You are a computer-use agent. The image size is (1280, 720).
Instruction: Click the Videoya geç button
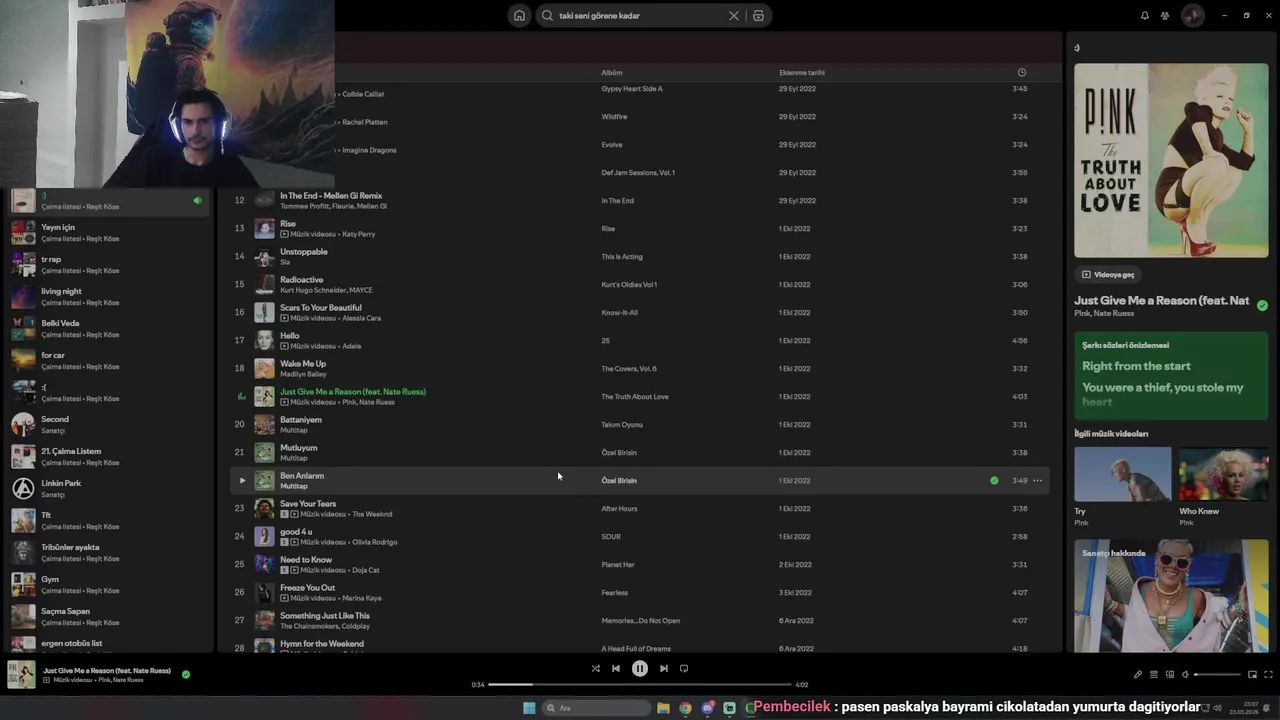(x=1109, y=274)
